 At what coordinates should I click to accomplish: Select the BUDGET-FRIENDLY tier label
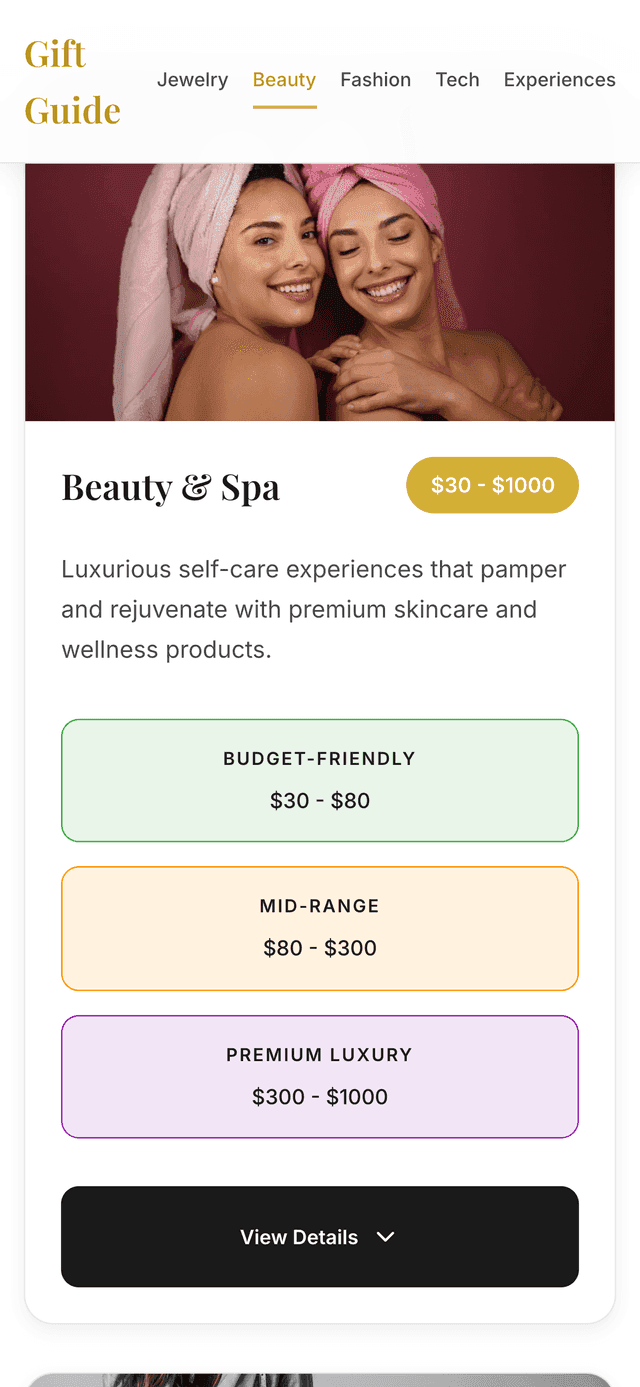pos(319,759)
